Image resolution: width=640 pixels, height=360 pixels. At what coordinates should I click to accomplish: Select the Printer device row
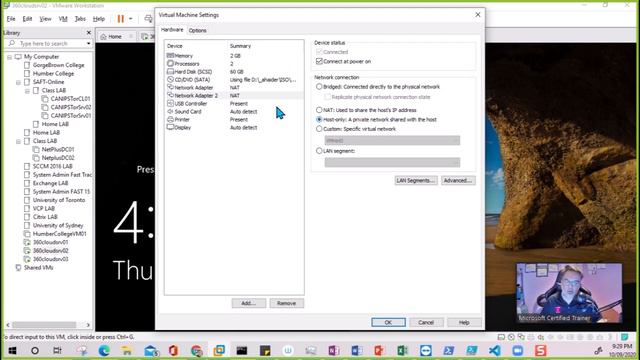point(234,120)
